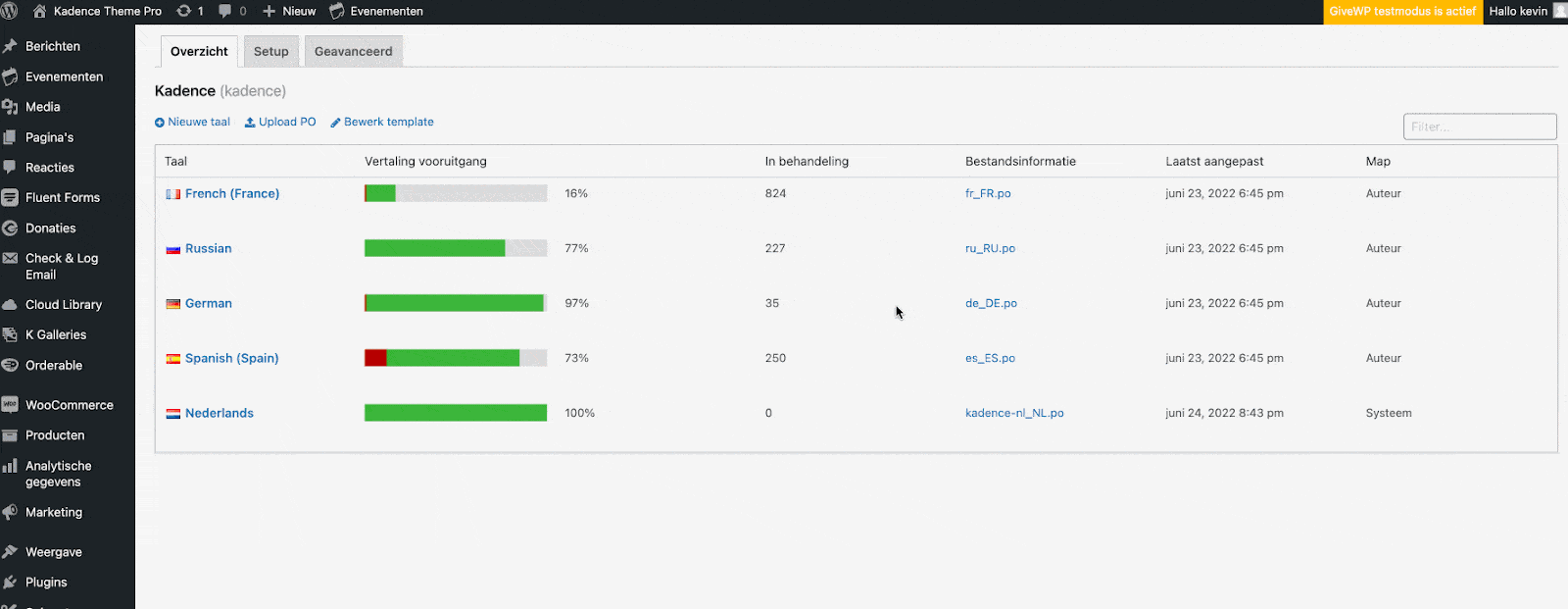This screenshot has height=609, width=1568.
Task: Open the de_DE.po file link
Action: (991, 304)
